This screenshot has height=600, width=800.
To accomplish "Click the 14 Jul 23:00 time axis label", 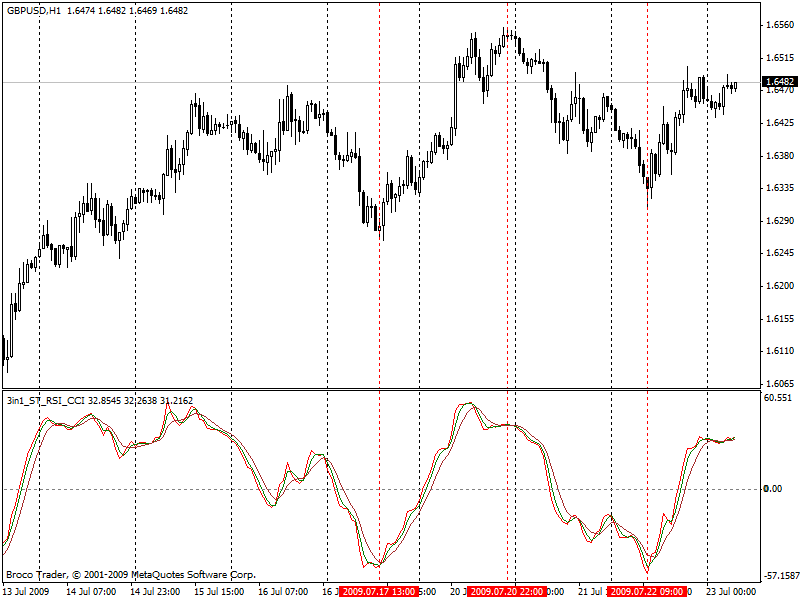I will coord(155,591).
